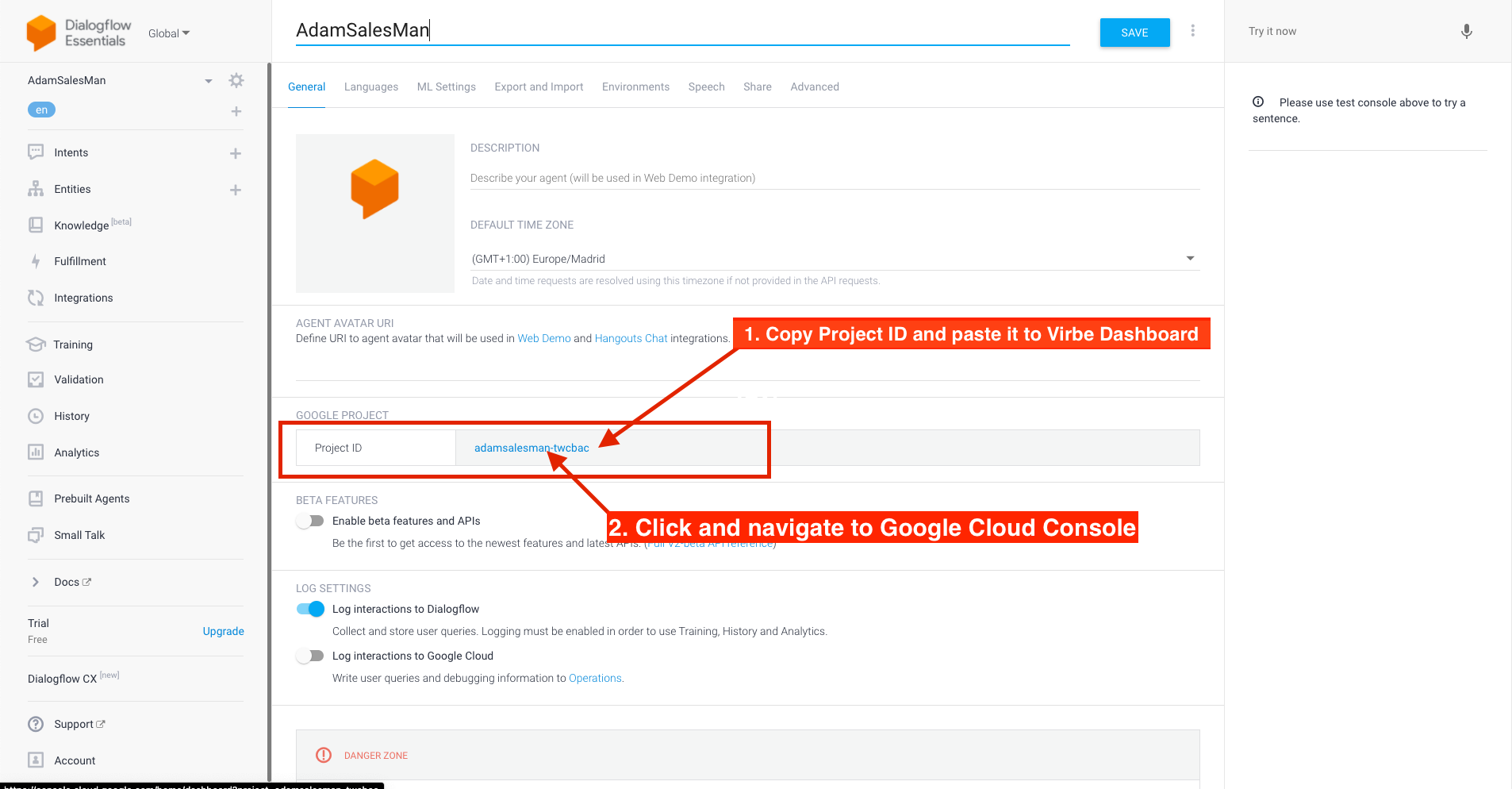Image resolution: width=1512 pixels, height=789 pixels.
Task: Open the three-dot more options menu
Action: (1192, 30)
